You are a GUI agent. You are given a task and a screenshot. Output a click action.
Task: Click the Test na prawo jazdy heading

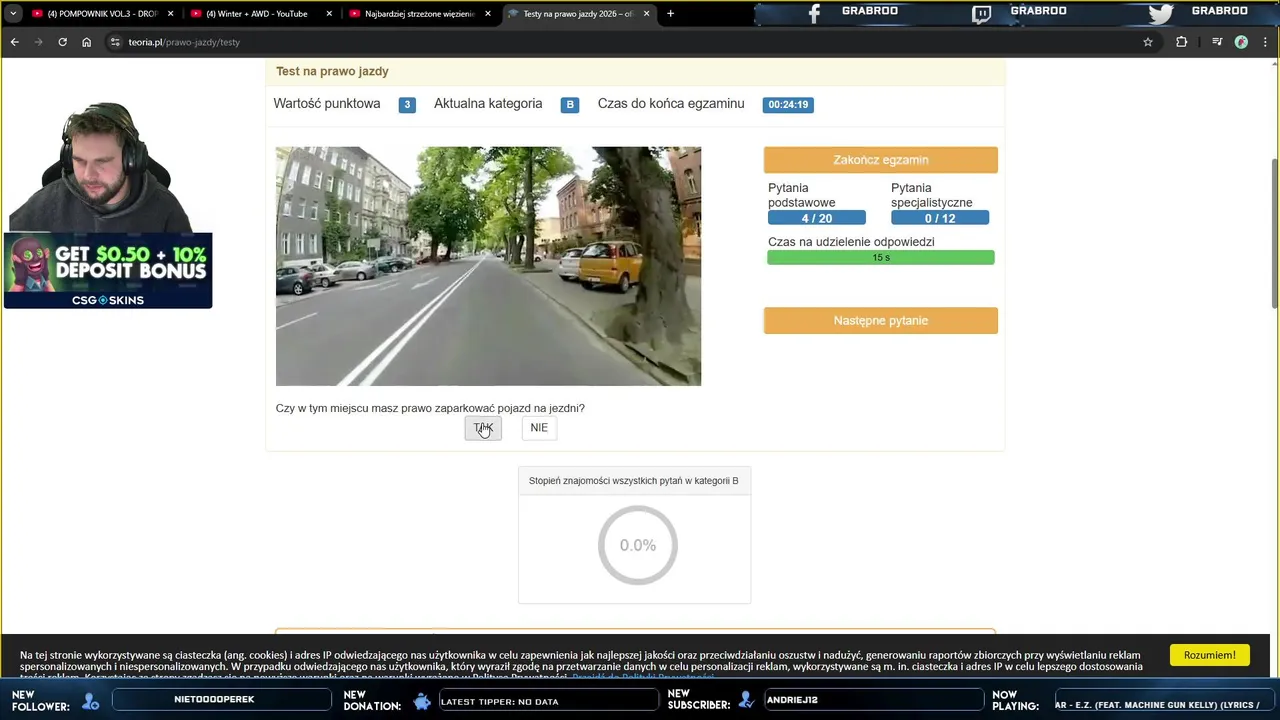point(332,71)
